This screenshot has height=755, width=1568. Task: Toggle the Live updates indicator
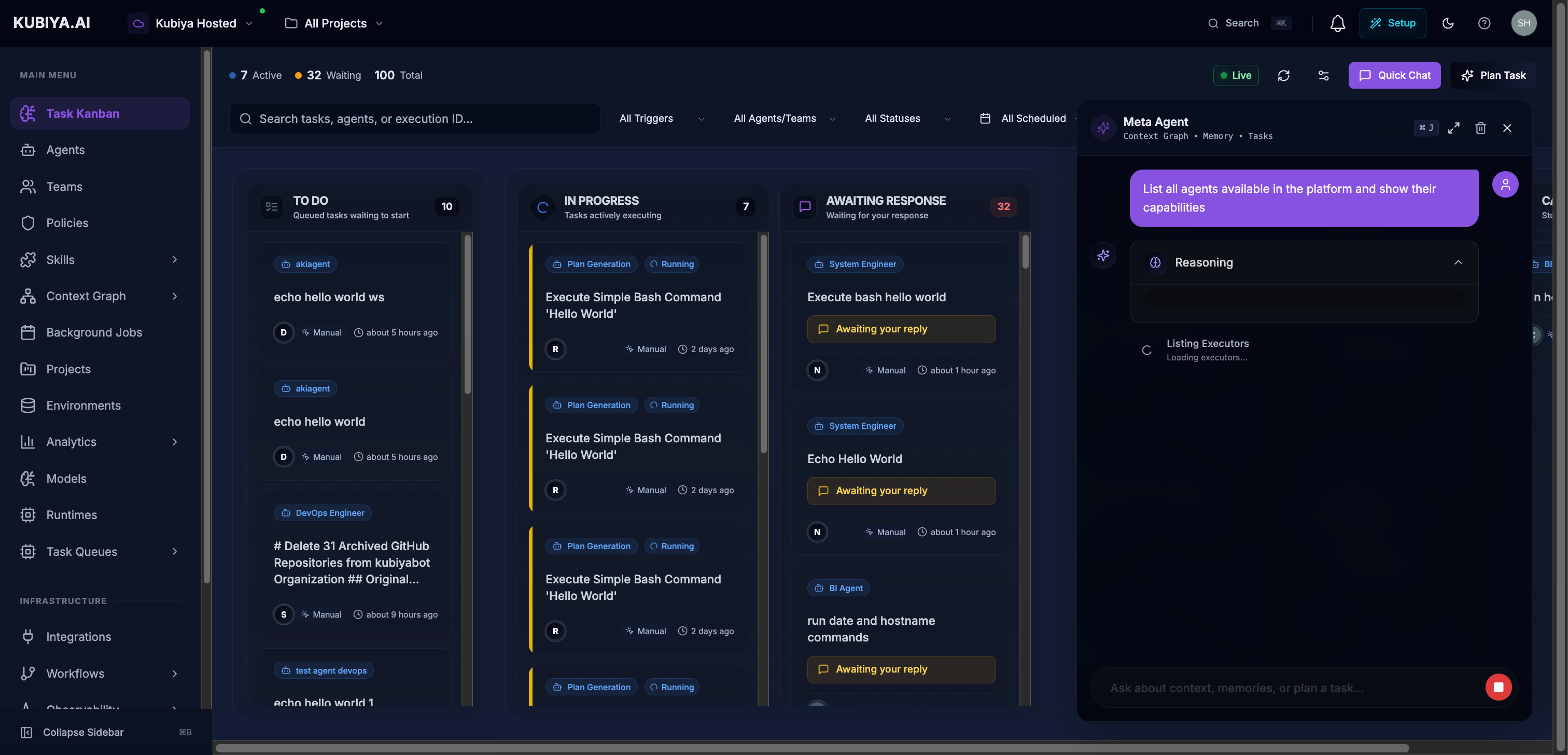[x=1236, y=76]
